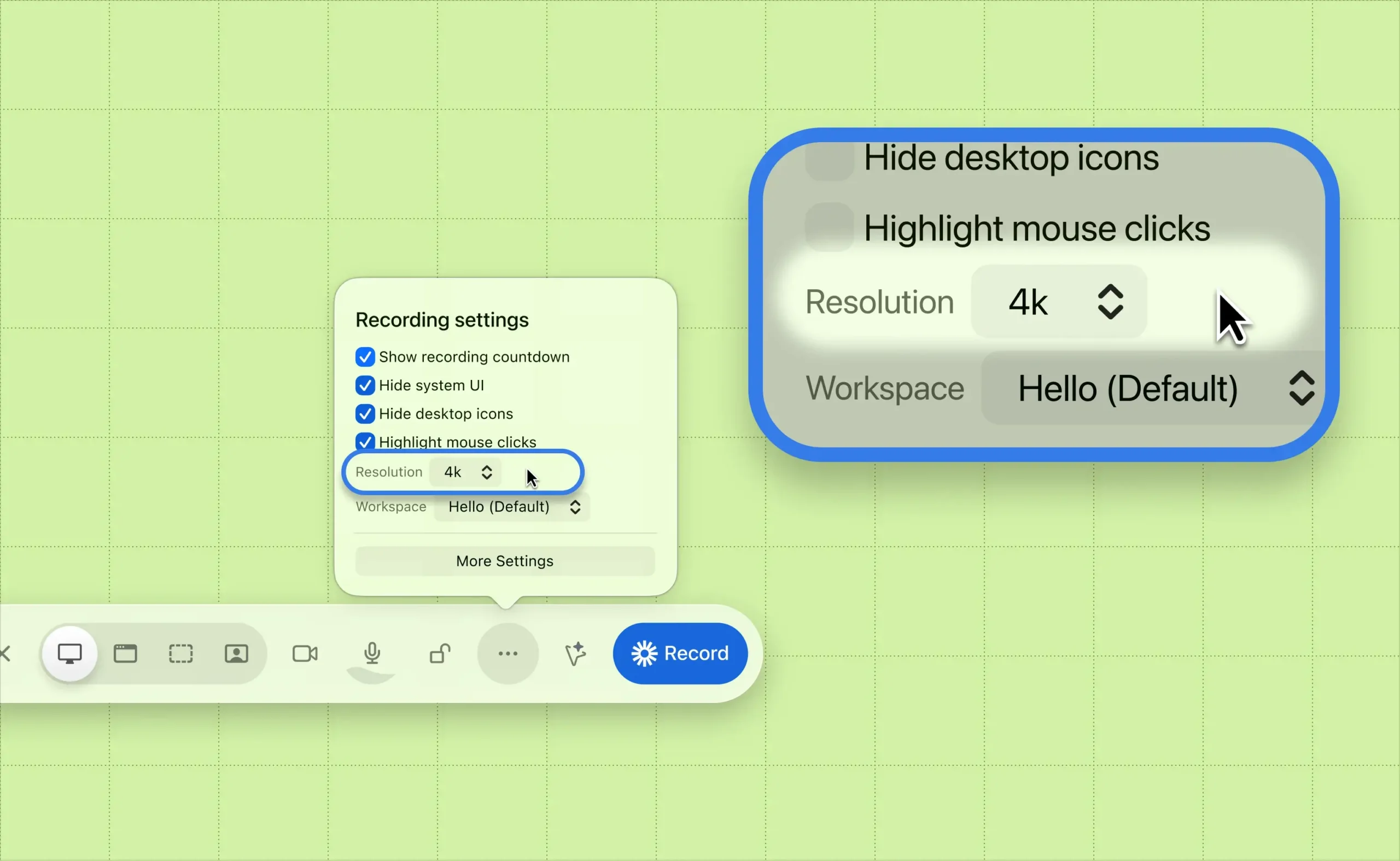Uncheck Show recording countdown
Image resolution: width=1400 pixels, height=861 pixels.
(365, 357)
